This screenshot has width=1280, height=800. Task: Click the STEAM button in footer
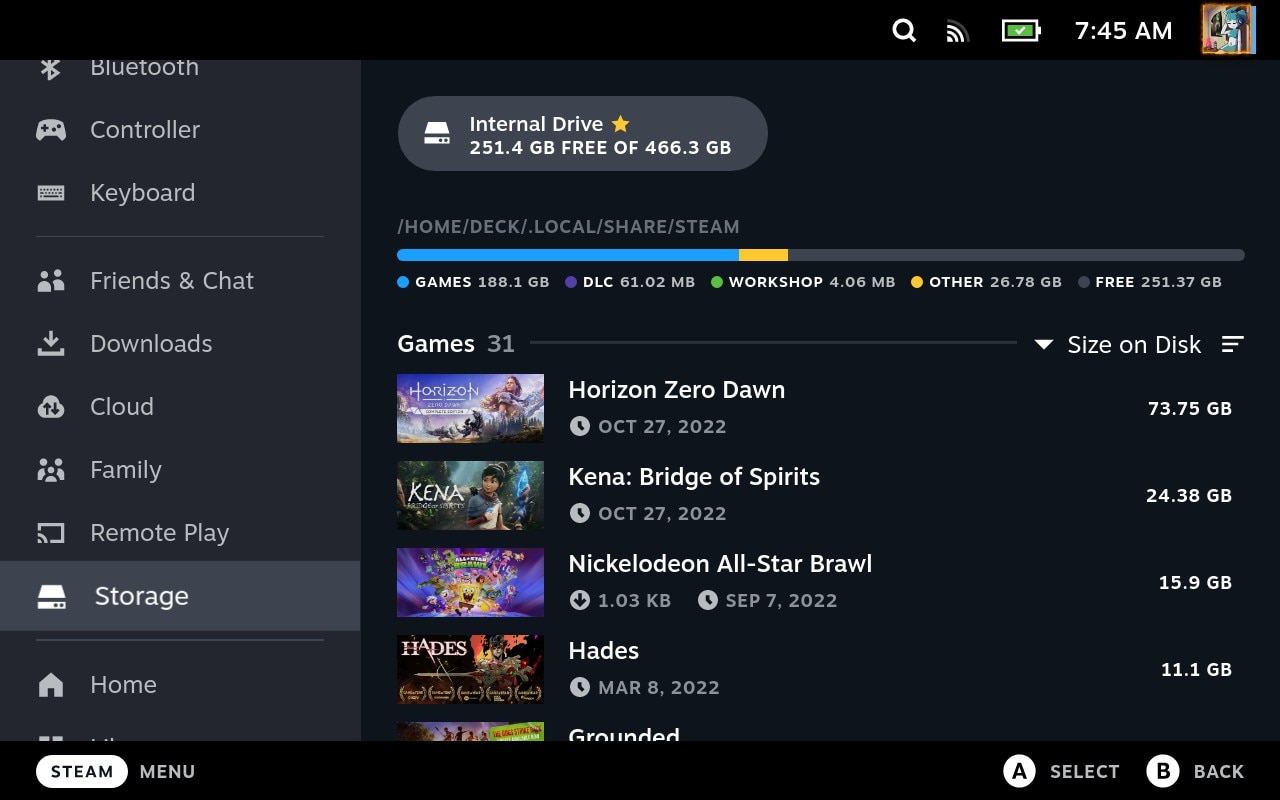click(x=82, y=772)
